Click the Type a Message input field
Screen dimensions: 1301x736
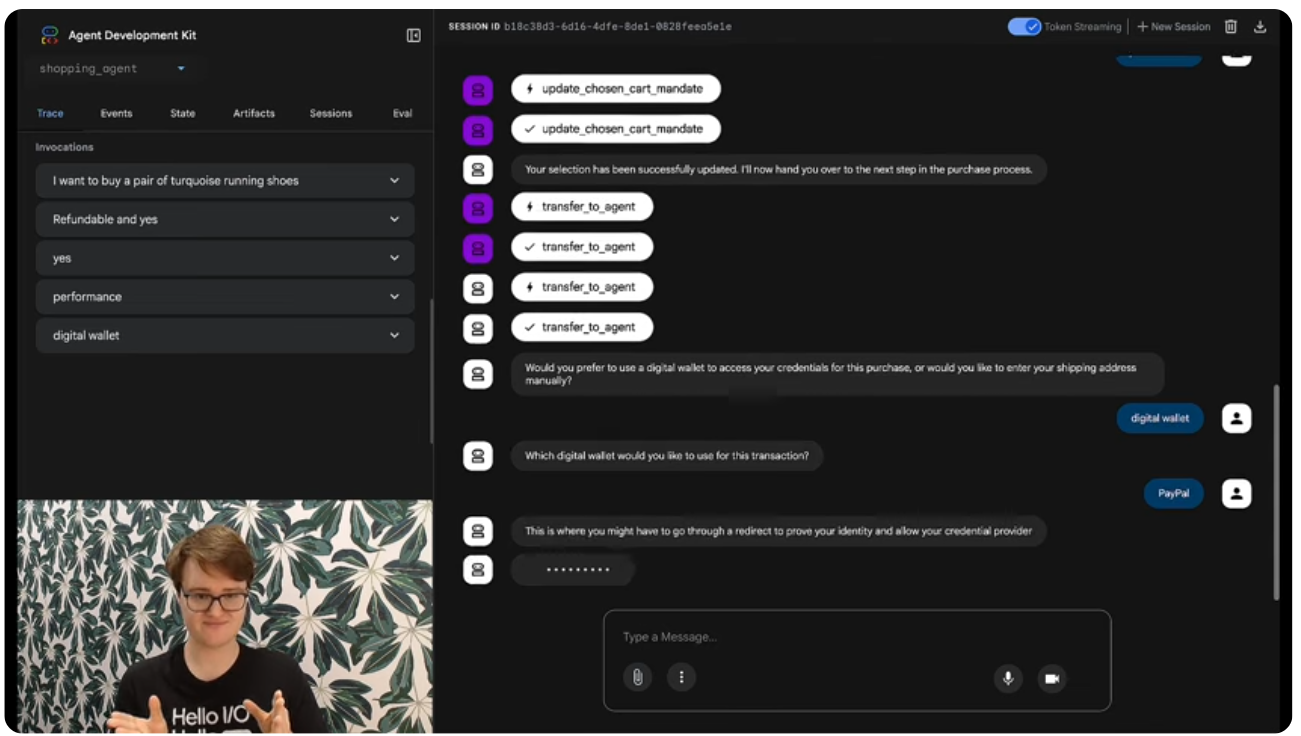[x=856, y=637]
